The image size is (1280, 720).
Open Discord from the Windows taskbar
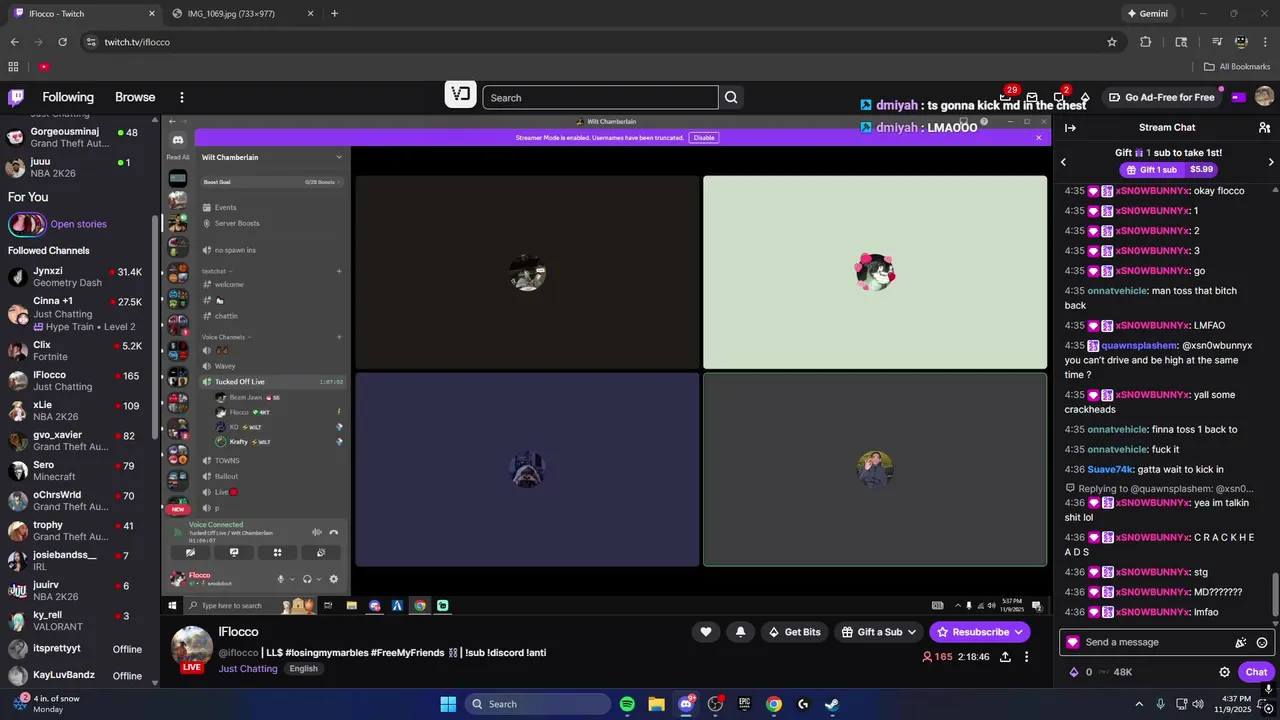click(x=686, y=704)
